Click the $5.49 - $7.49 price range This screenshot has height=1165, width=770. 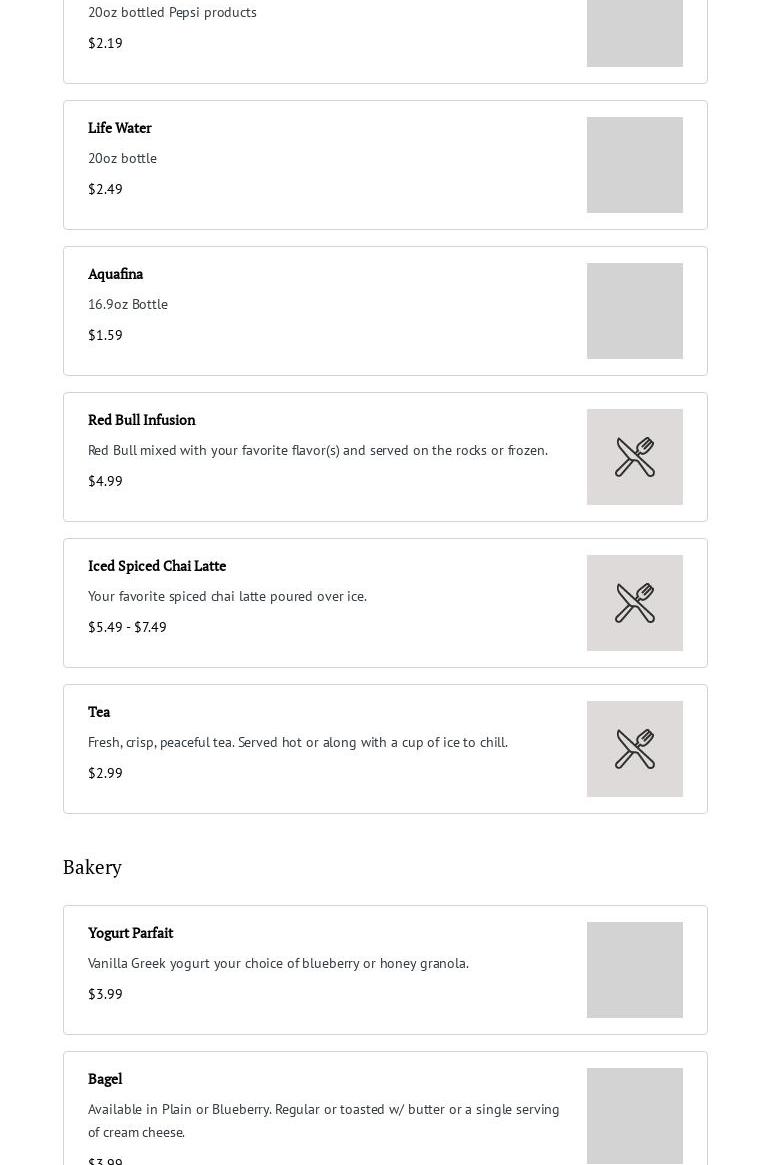pyautogui.click(x=127, y=627)
